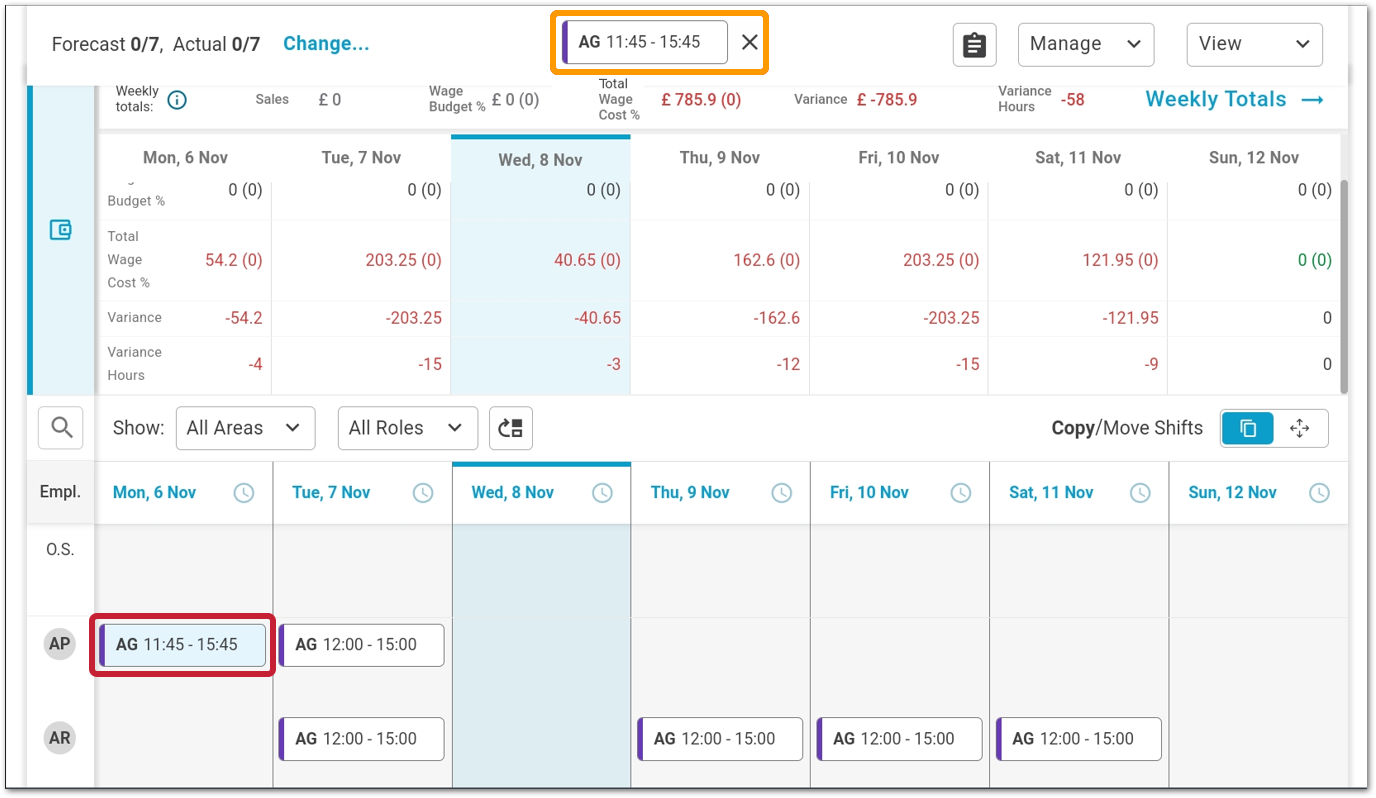Image resolution: width=1376 pixels, height=798 pixels.
Task: Click clock icon for Mon, 6 Nov
Action: 244,493
